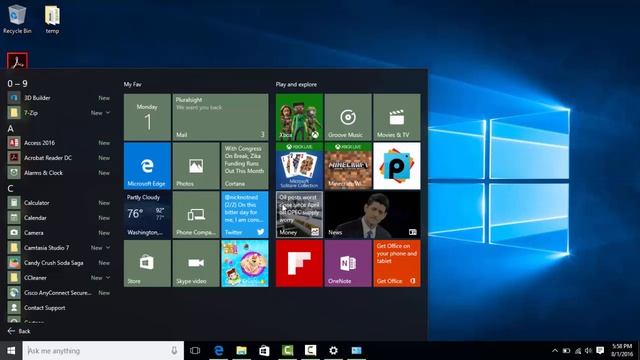Open Edge from the taskbar
Screen dimensions: 640x360
219,351
